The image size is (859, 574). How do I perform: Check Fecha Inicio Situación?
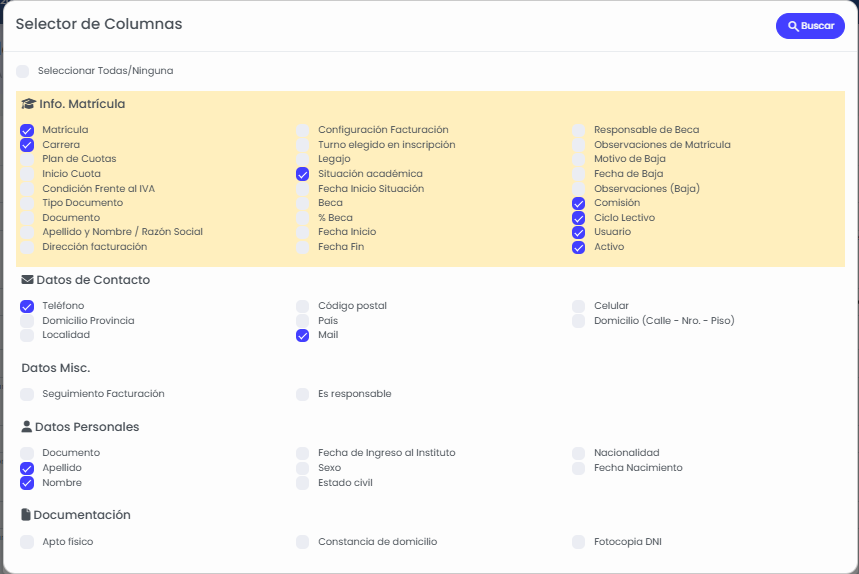coord(302,189)
